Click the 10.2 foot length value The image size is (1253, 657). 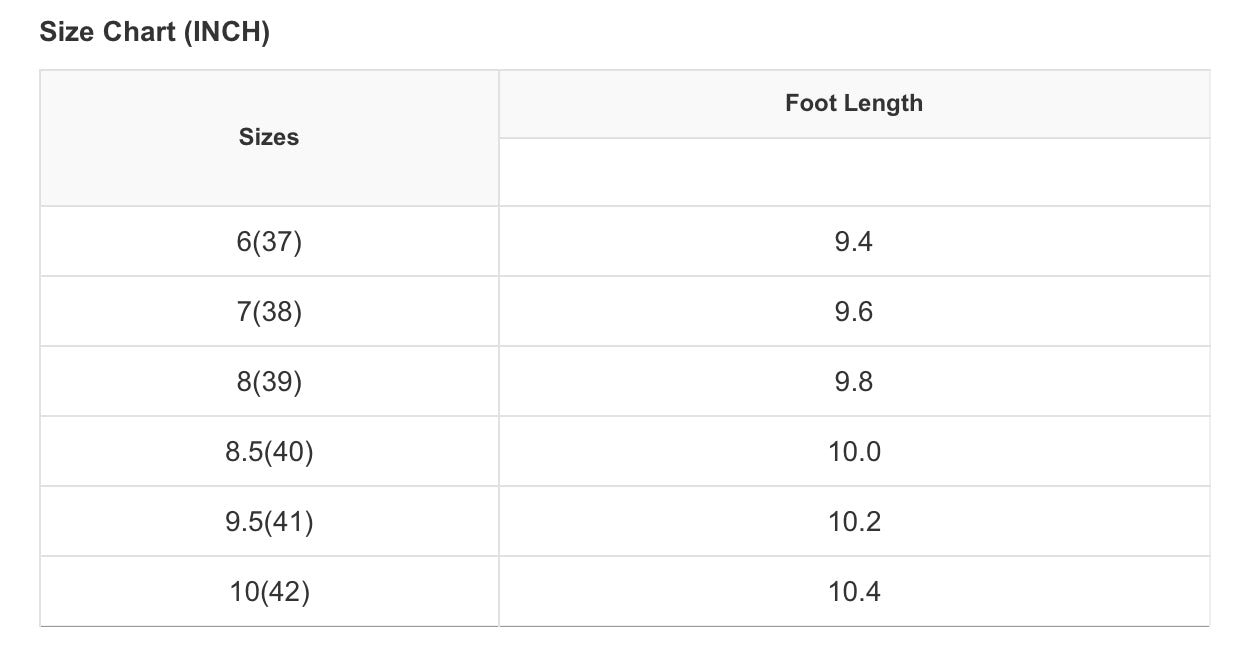click(x=854, y=522)
